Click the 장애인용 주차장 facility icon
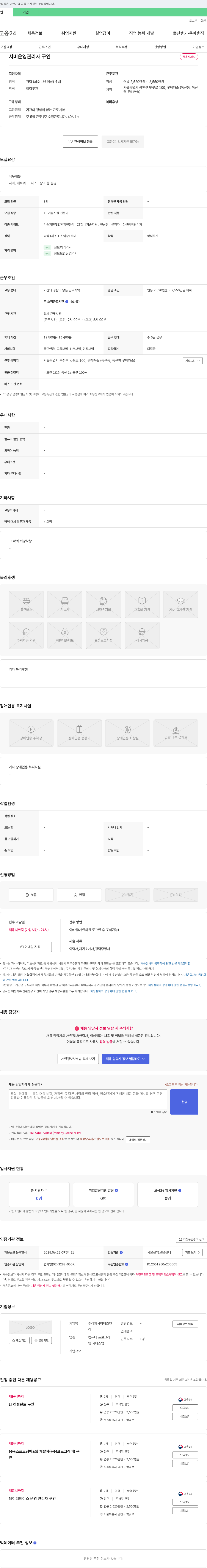207x1568 pixels. coord(31,733)
